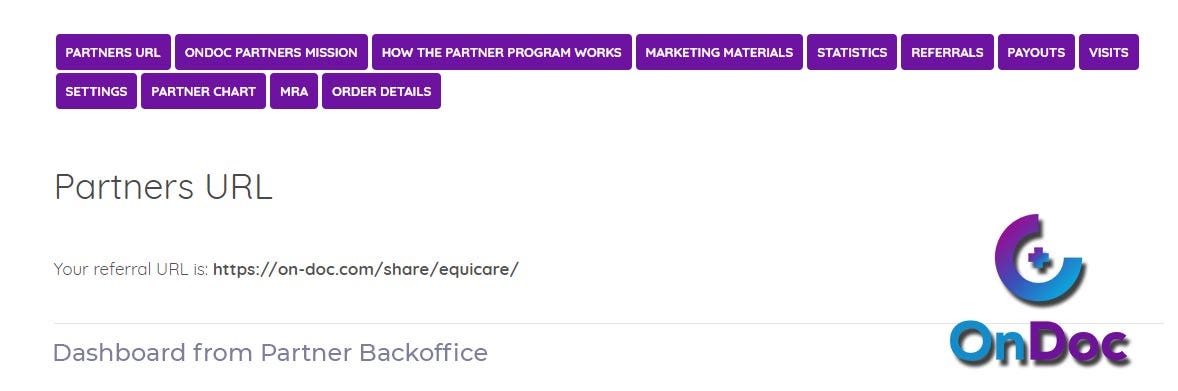Open the Payouts tab
The height and width of the screenshot is (391, 1178).
pos(1036,52)
